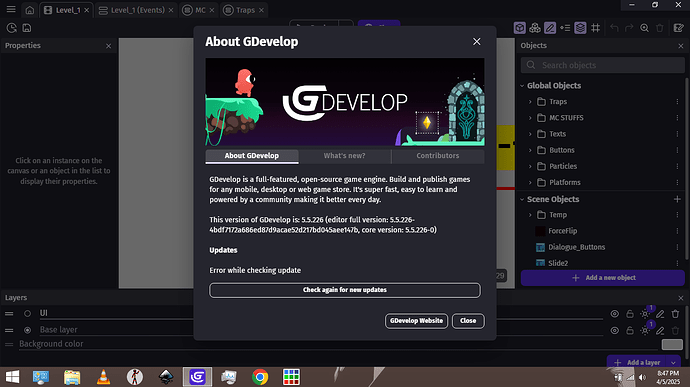Switch to the What's new? tab
Screen dimensions: 690x387
345,156
